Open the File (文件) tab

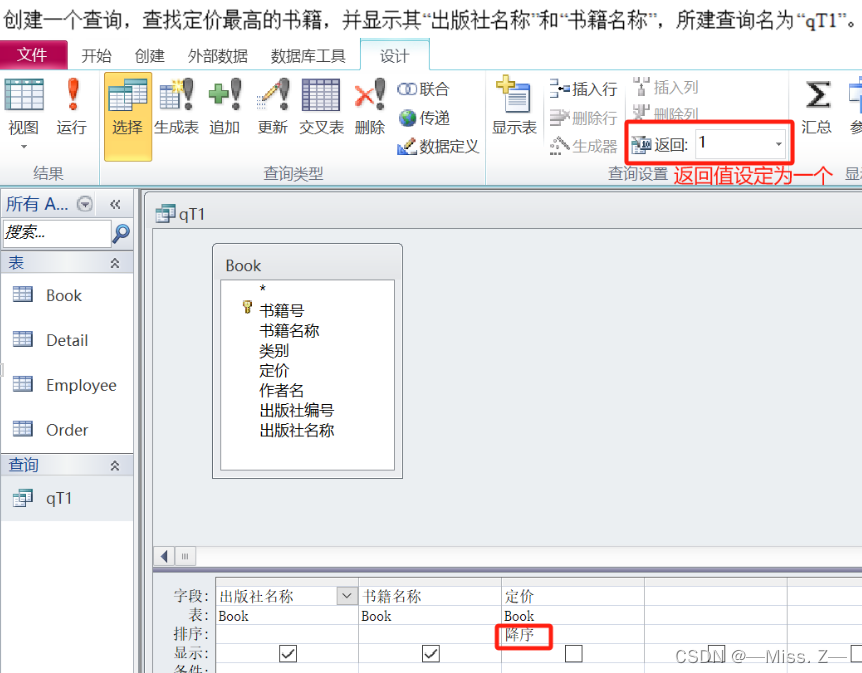[x=33, y=55]
